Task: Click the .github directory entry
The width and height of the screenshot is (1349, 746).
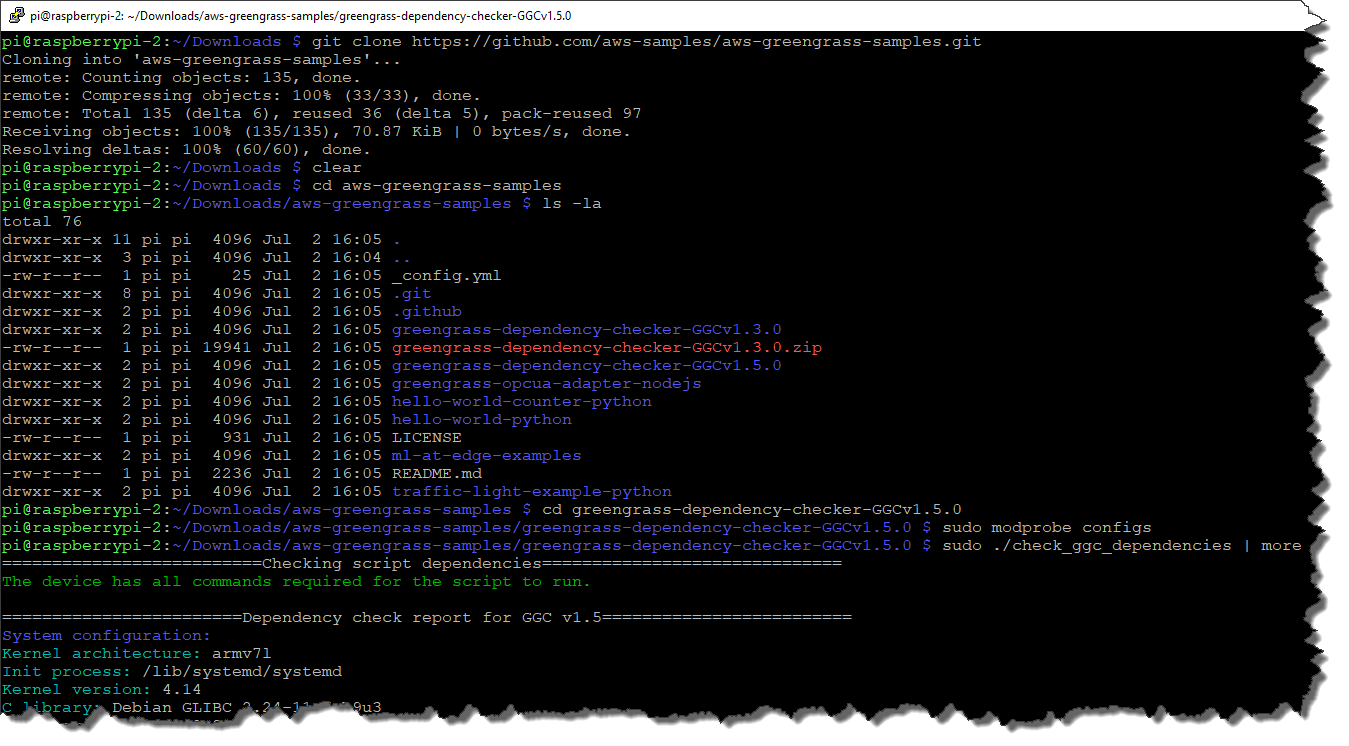Action: (x=427, y=312)
